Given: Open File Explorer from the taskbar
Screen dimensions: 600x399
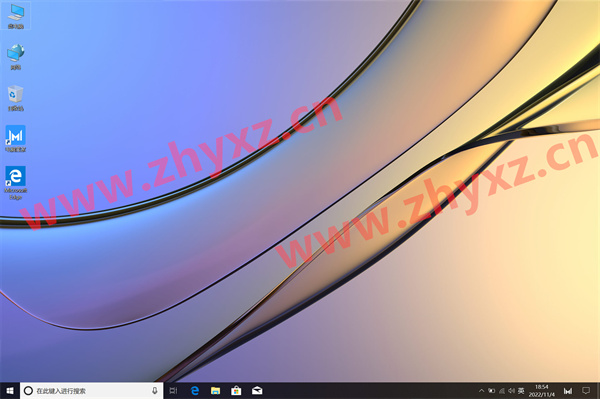Looking at the screenshot, I should [x=215, y=391].
